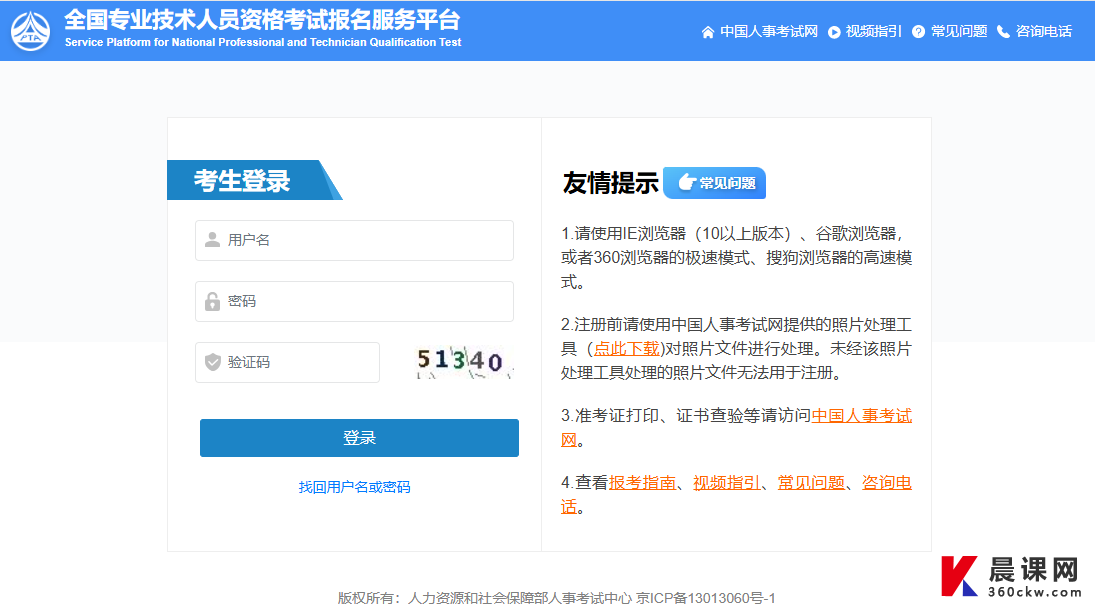
Task: Click the play icon beside 视频指引
Action: point(834,32)
